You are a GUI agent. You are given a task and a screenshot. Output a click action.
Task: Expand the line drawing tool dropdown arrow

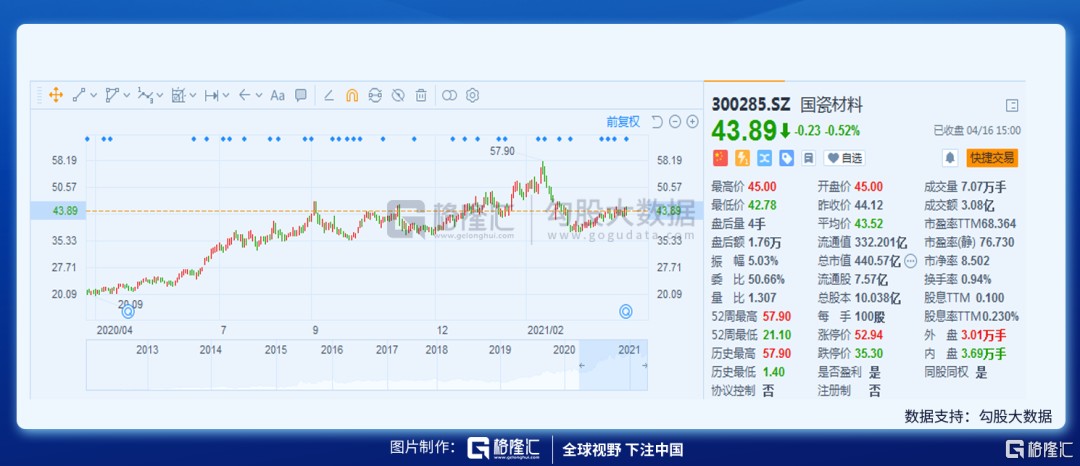[94, 95]
